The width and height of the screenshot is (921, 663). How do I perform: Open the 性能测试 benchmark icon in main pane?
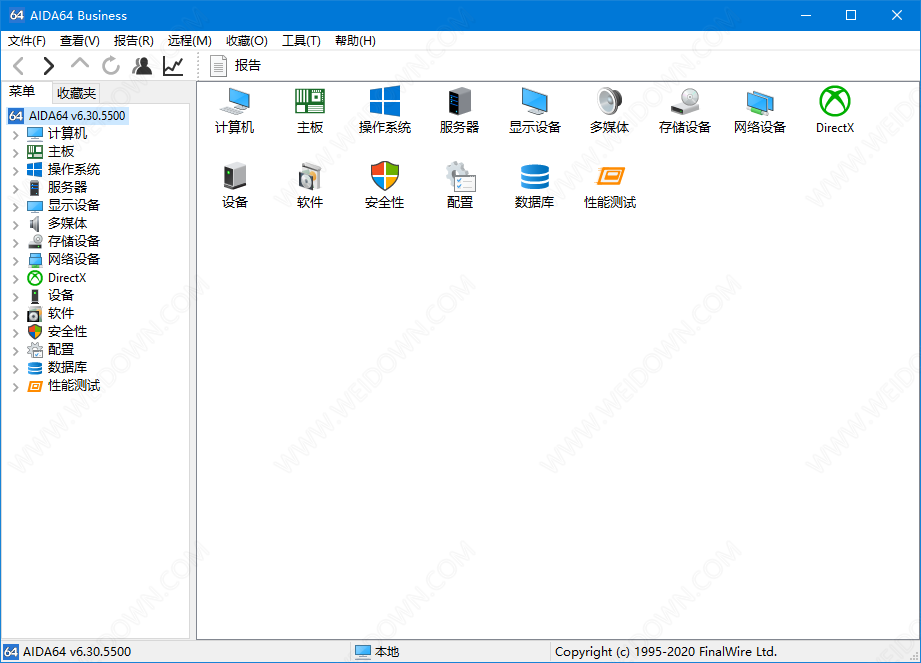[x=610, y=176]
